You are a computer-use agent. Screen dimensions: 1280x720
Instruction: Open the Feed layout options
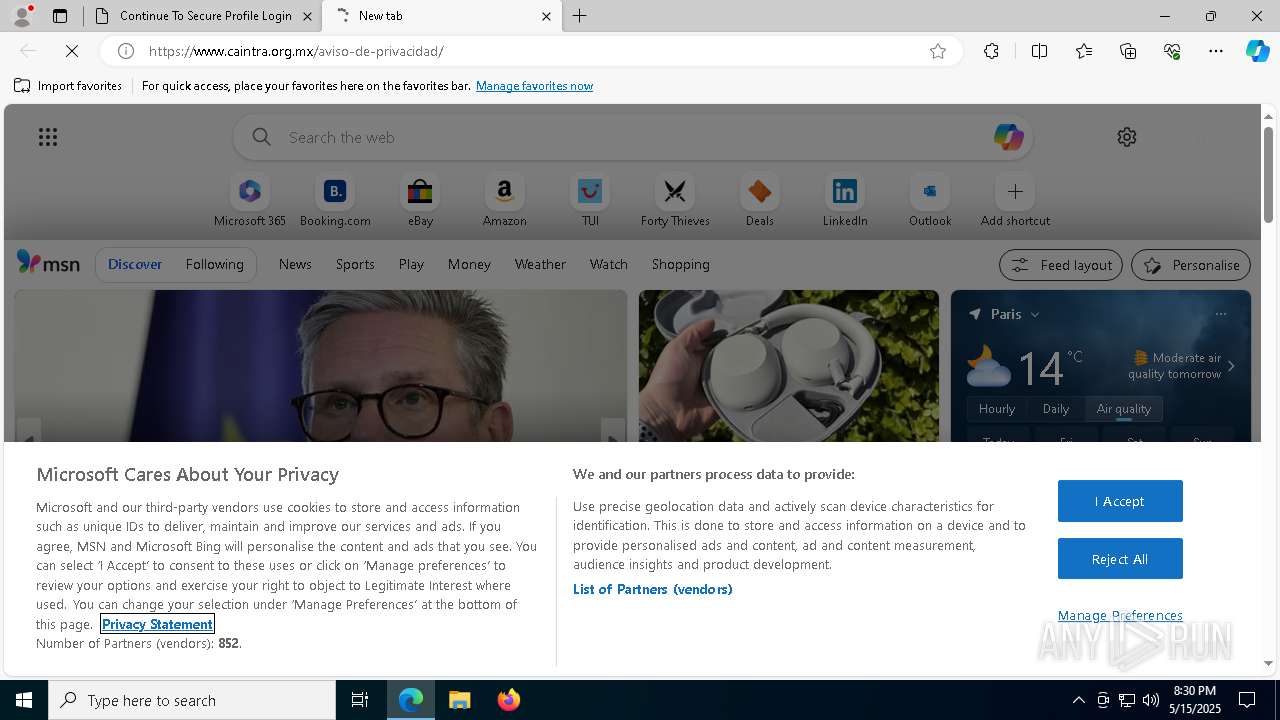click(1061, 265)
